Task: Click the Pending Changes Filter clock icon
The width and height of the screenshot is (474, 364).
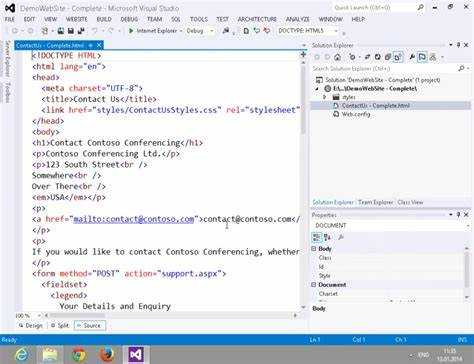Action: click(x=352, y=57)
